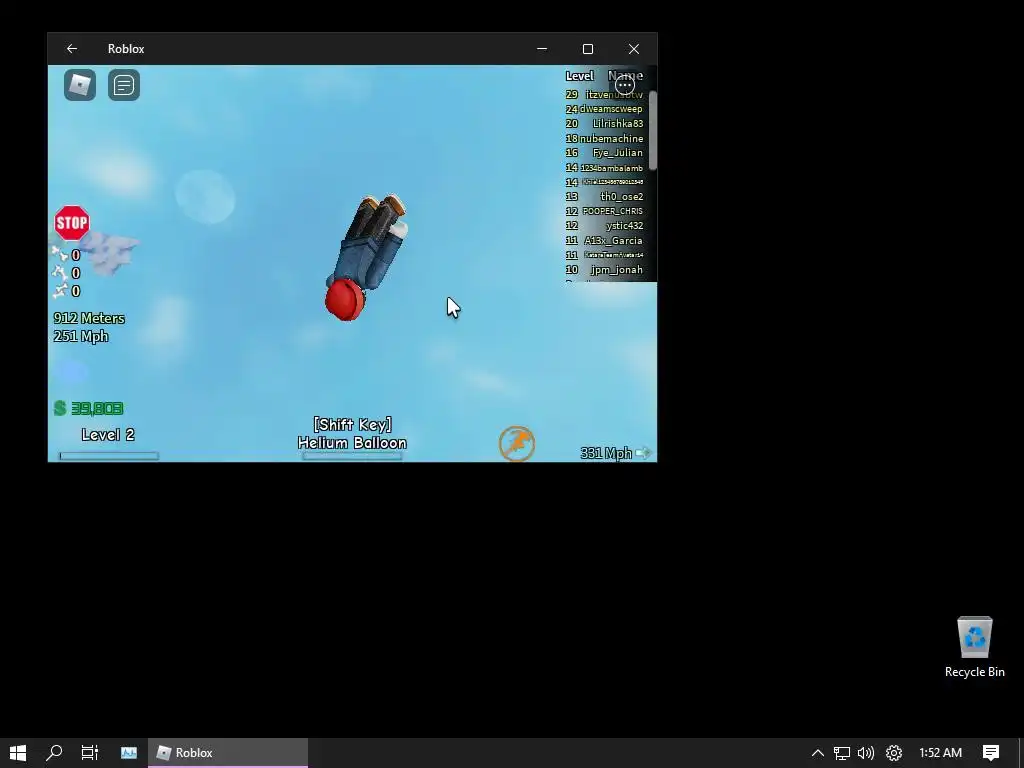
Task: Click the green arrow beside 331 Mph
Action: [x=643, y=453]
